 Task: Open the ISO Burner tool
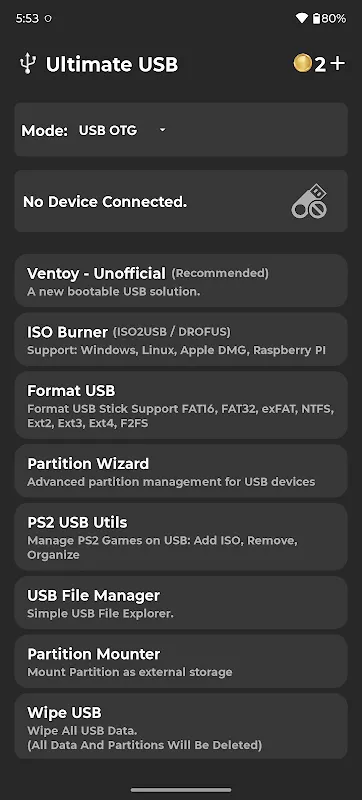[181, 339]
